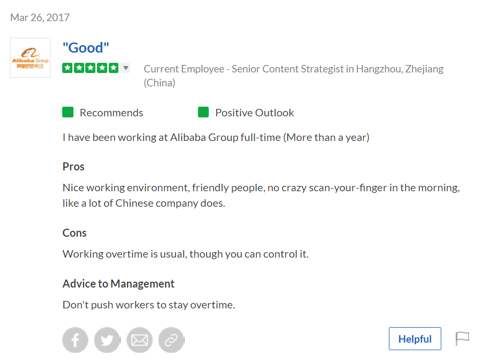The height and width of the screenshot is (360, 480).
Task: Click the first green star in rating
Action: pyautogui.click(x=68, y=68)
